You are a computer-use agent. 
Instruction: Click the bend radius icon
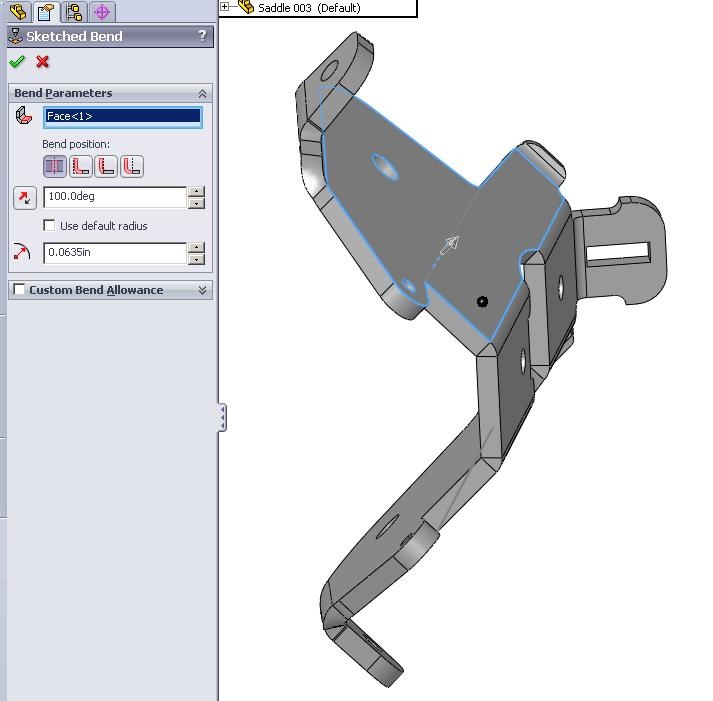tap(22, 252)
